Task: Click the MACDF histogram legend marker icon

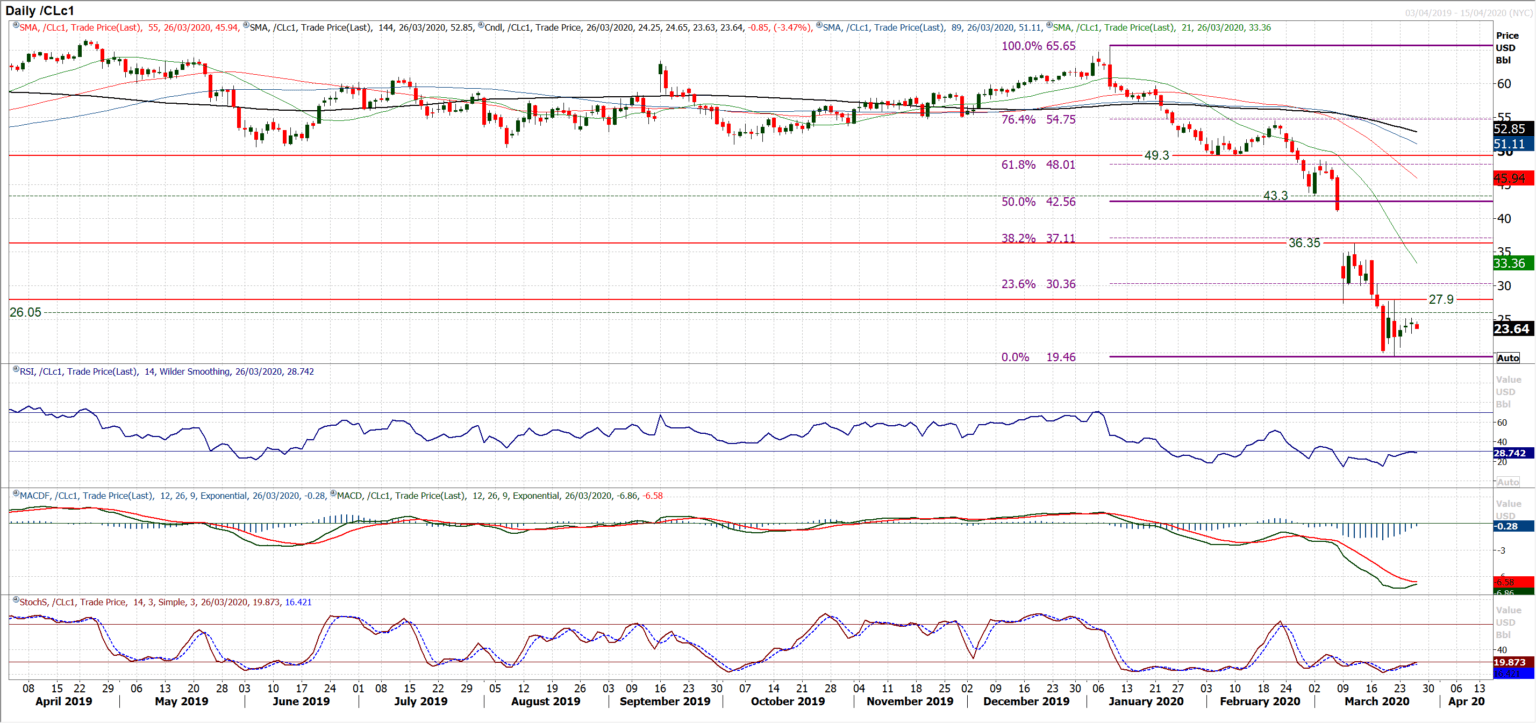Action: tap(14, 495)
